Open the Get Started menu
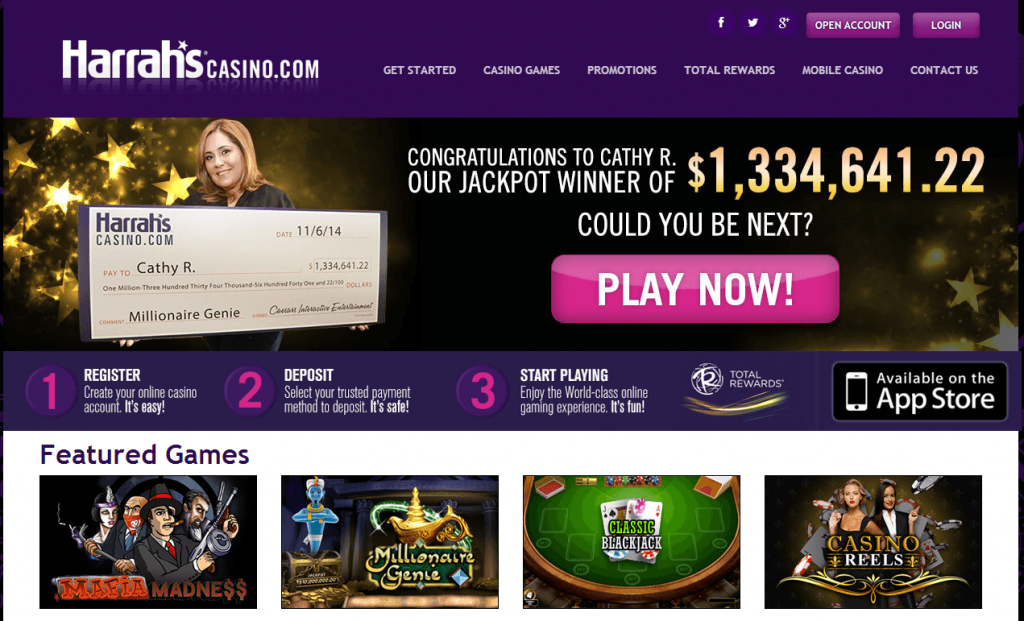1024x621 pixels. click(x=419, y=70)
